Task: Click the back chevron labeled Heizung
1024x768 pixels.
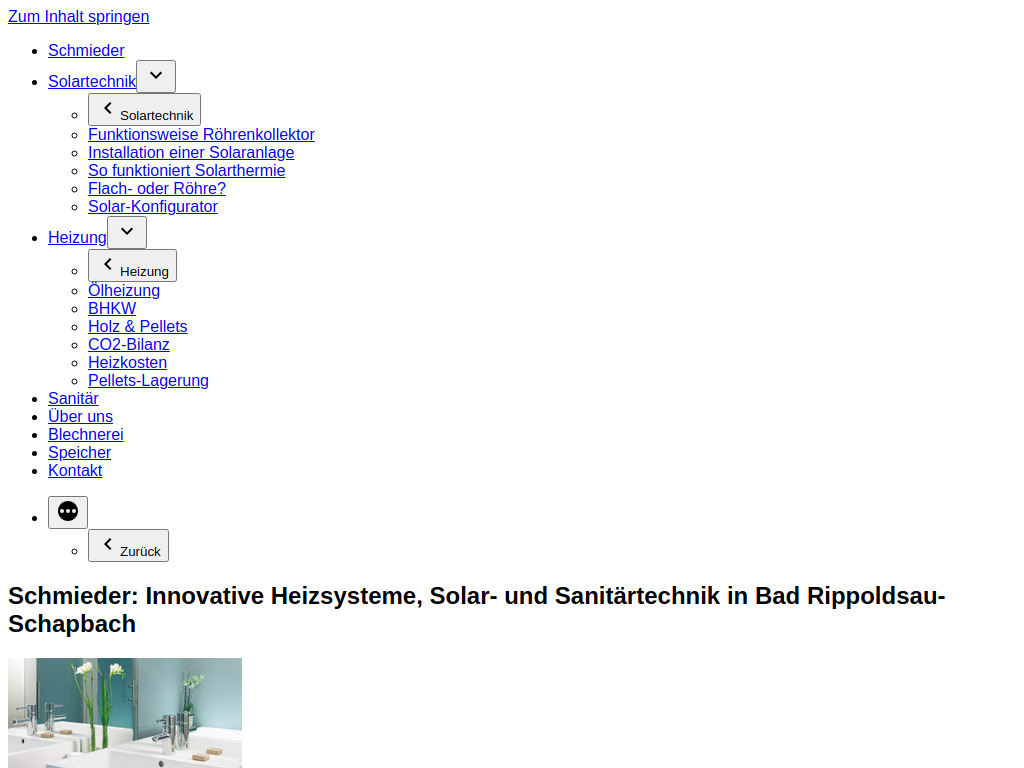Action: (132, 265)
